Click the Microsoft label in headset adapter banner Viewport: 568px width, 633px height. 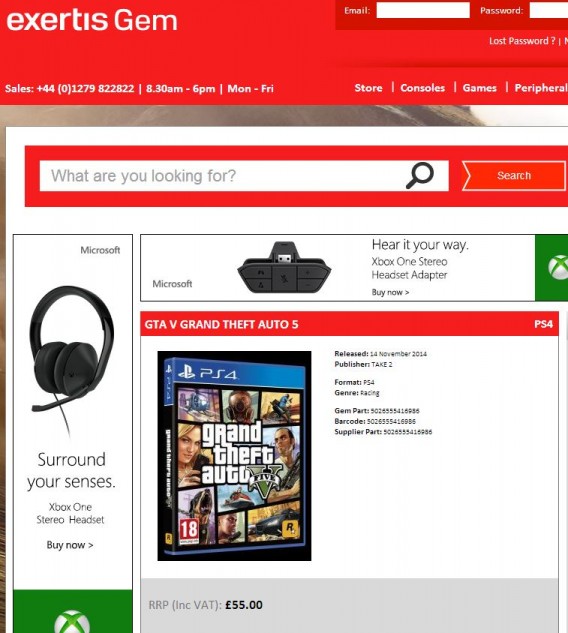[x=172, y=284]
